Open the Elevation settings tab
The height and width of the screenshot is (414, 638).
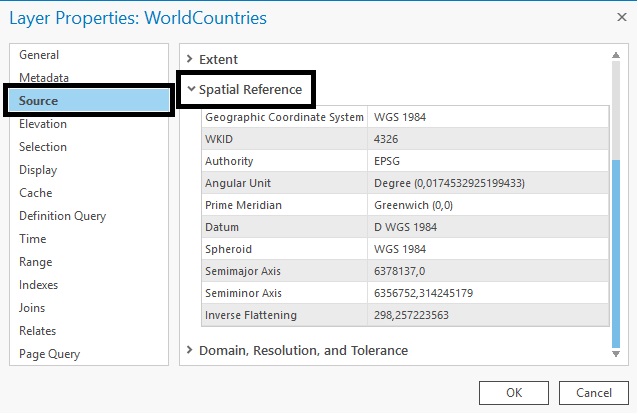tap(43, 124)
